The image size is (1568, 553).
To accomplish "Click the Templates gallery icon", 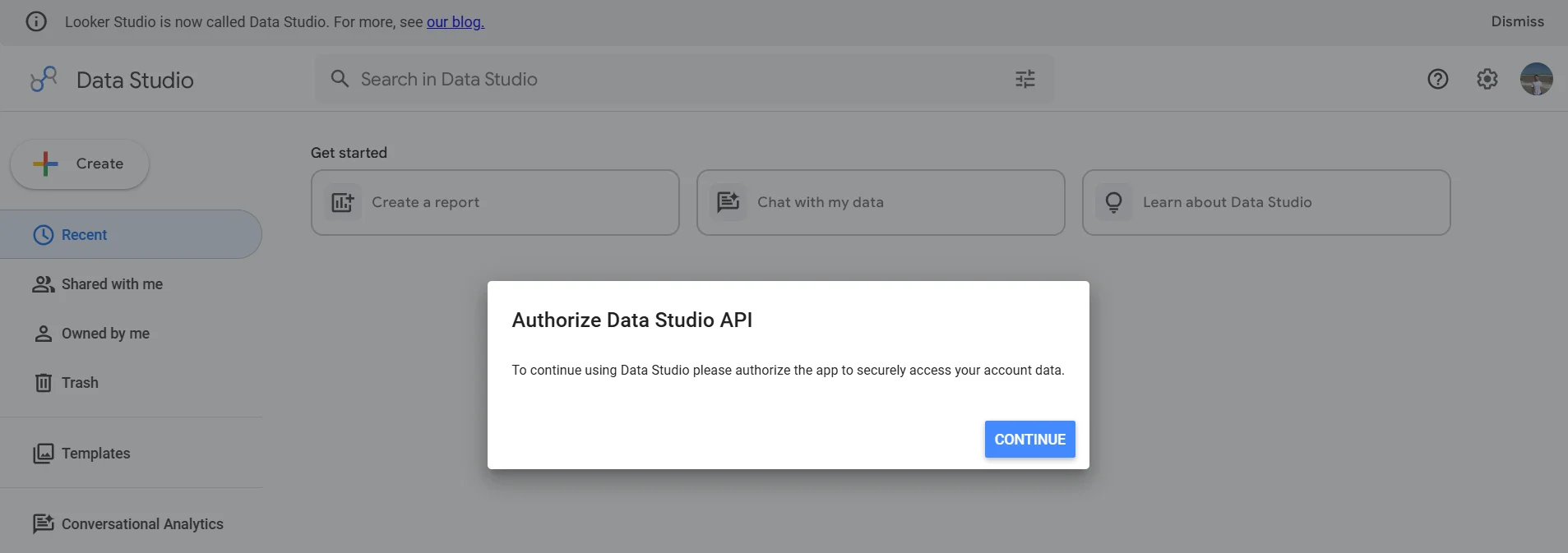I will coord(43,454).
